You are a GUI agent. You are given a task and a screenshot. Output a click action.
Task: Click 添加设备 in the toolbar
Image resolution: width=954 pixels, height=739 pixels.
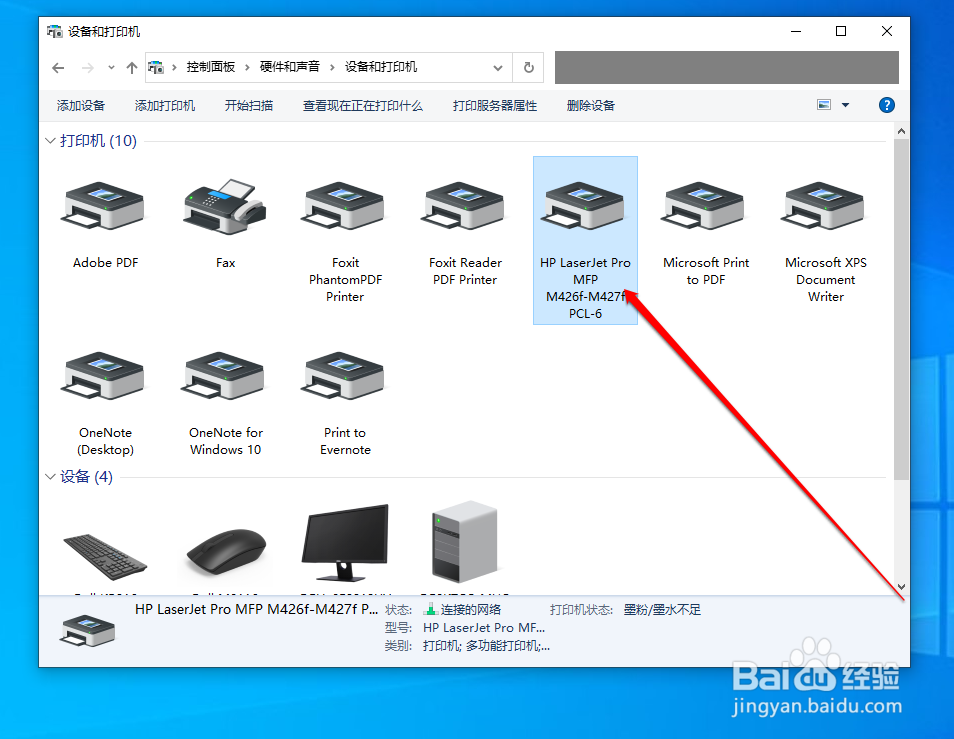(x=81, y=106)
